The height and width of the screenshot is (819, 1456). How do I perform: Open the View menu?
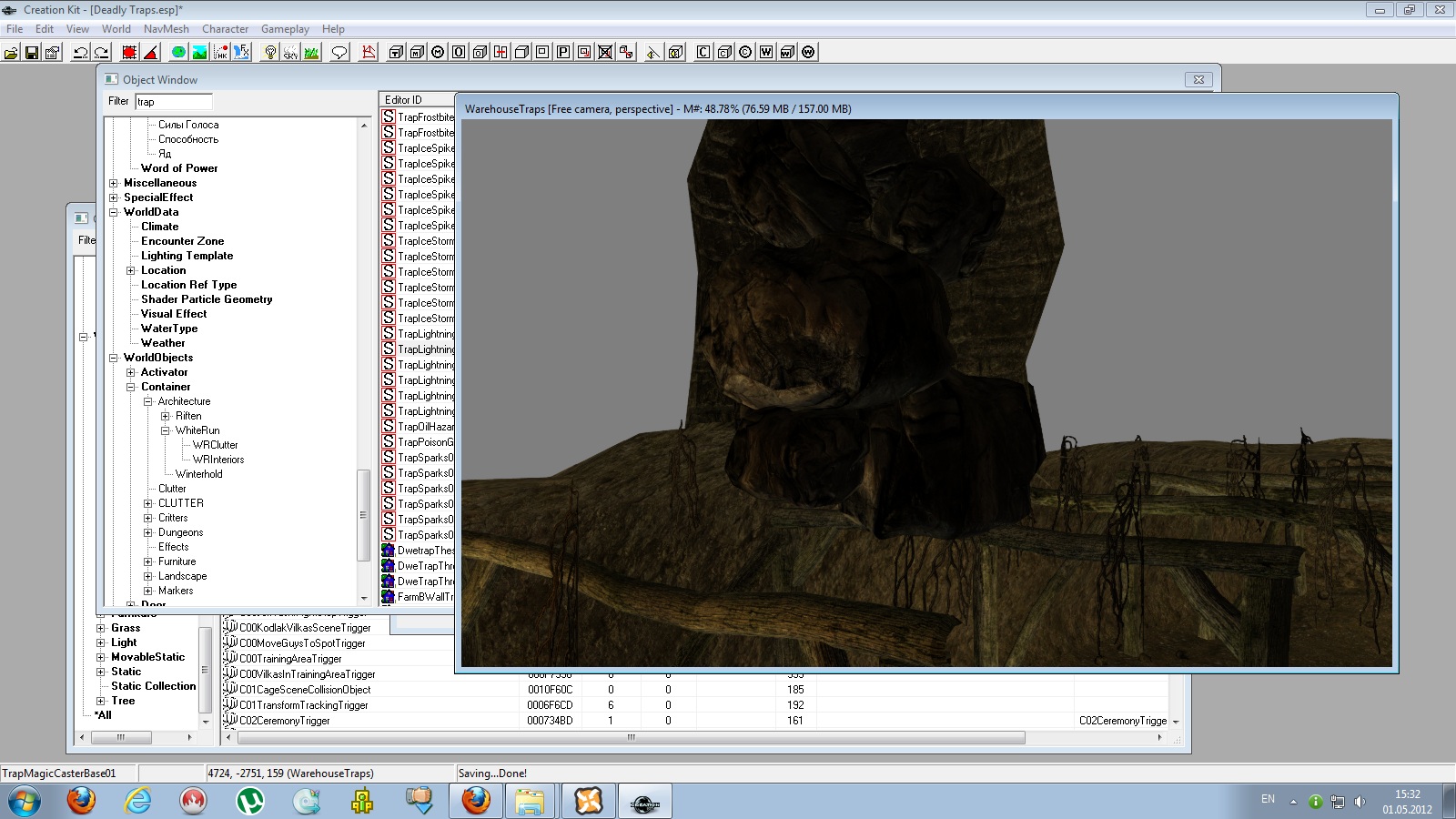(x=77, y=29)
